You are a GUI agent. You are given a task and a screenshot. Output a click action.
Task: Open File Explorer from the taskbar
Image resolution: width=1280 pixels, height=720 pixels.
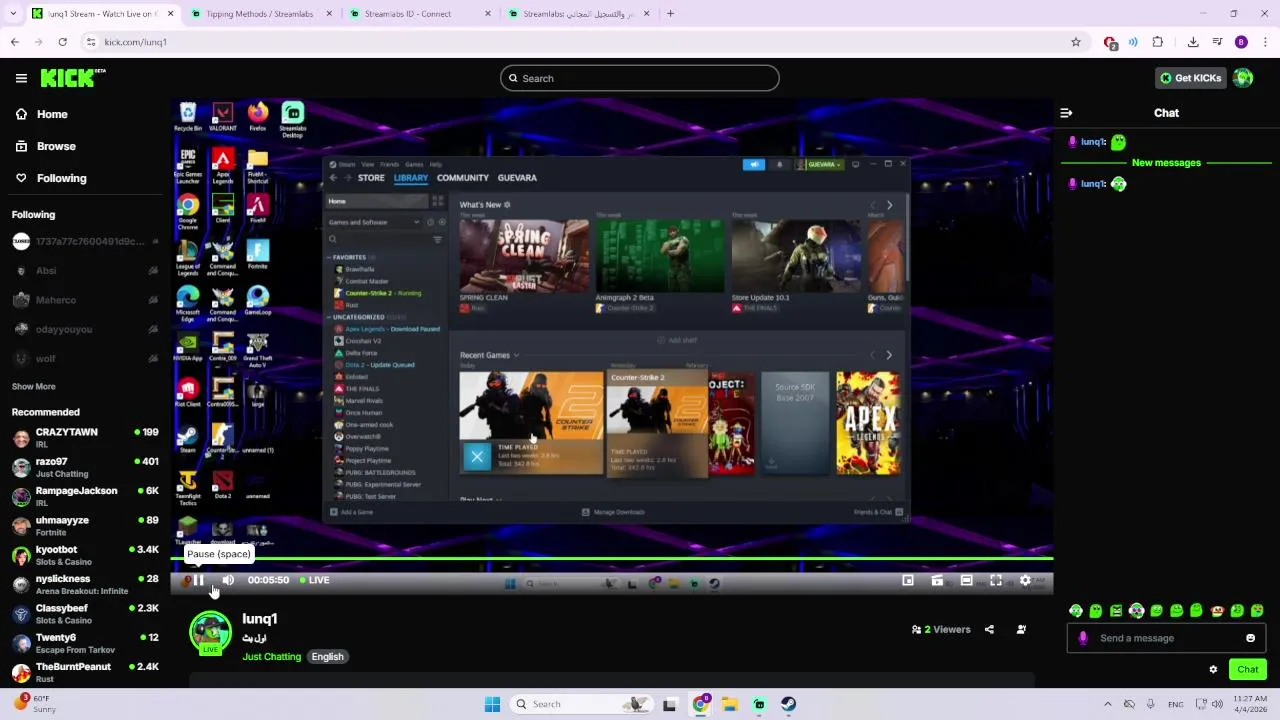point(730,704)
